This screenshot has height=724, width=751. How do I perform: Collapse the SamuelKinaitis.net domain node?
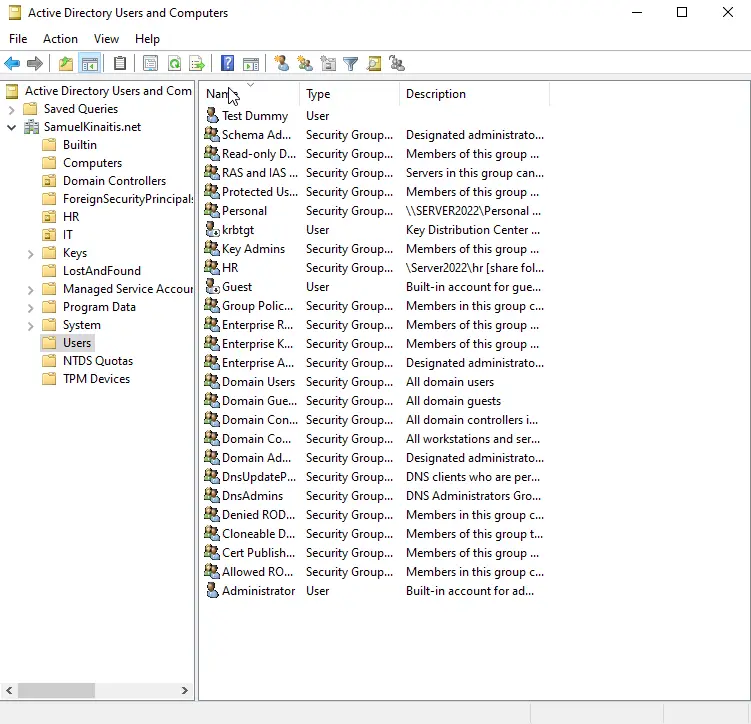point(12,127)
